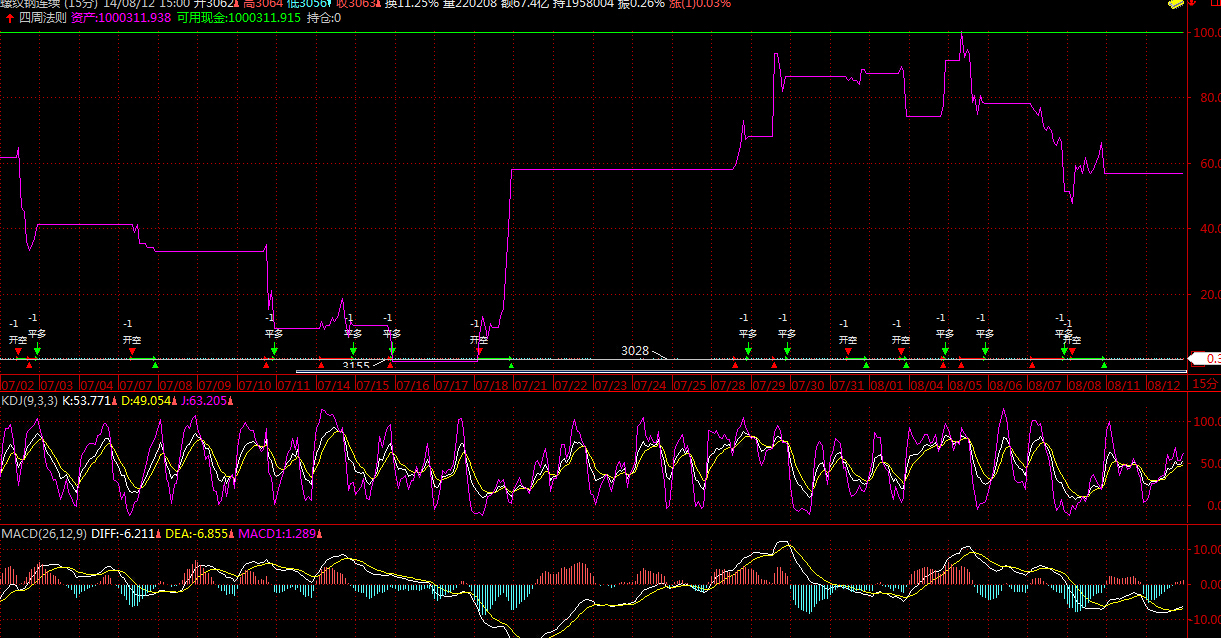Click the 07/02 date on time axis
Screen dimensions: 1221x638
tap(17, 385)
